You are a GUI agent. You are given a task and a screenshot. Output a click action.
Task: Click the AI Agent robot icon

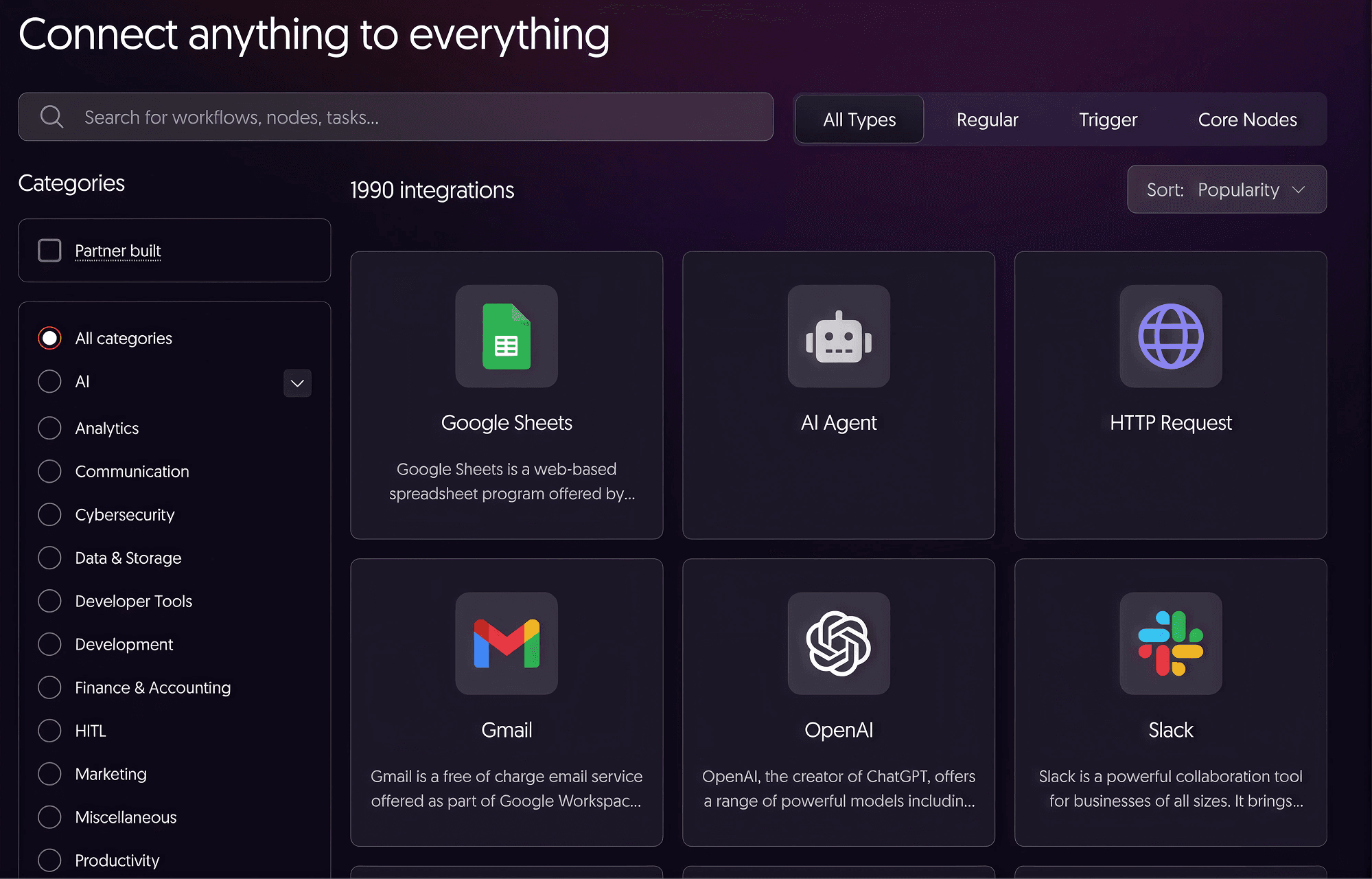click(839, 336)
